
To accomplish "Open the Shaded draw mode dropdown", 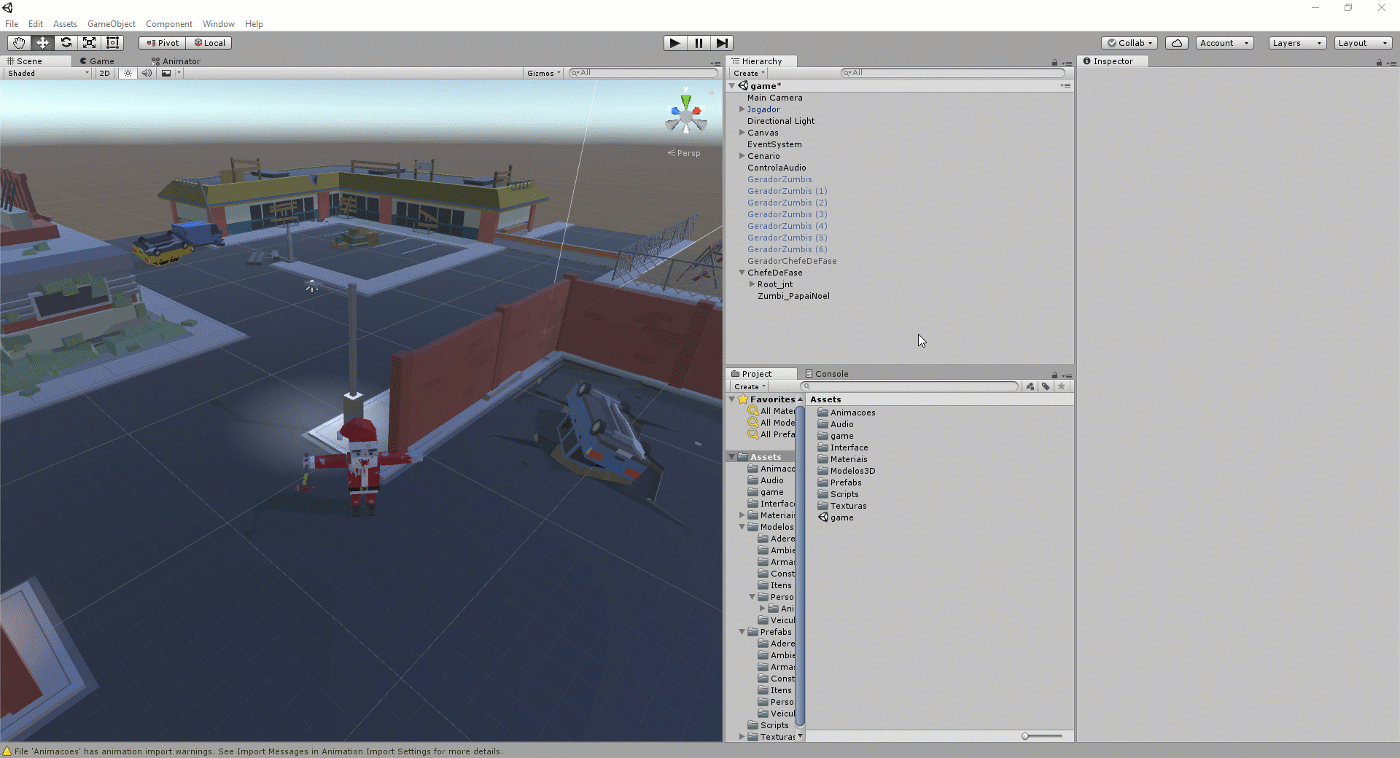I will click(47, 73).
